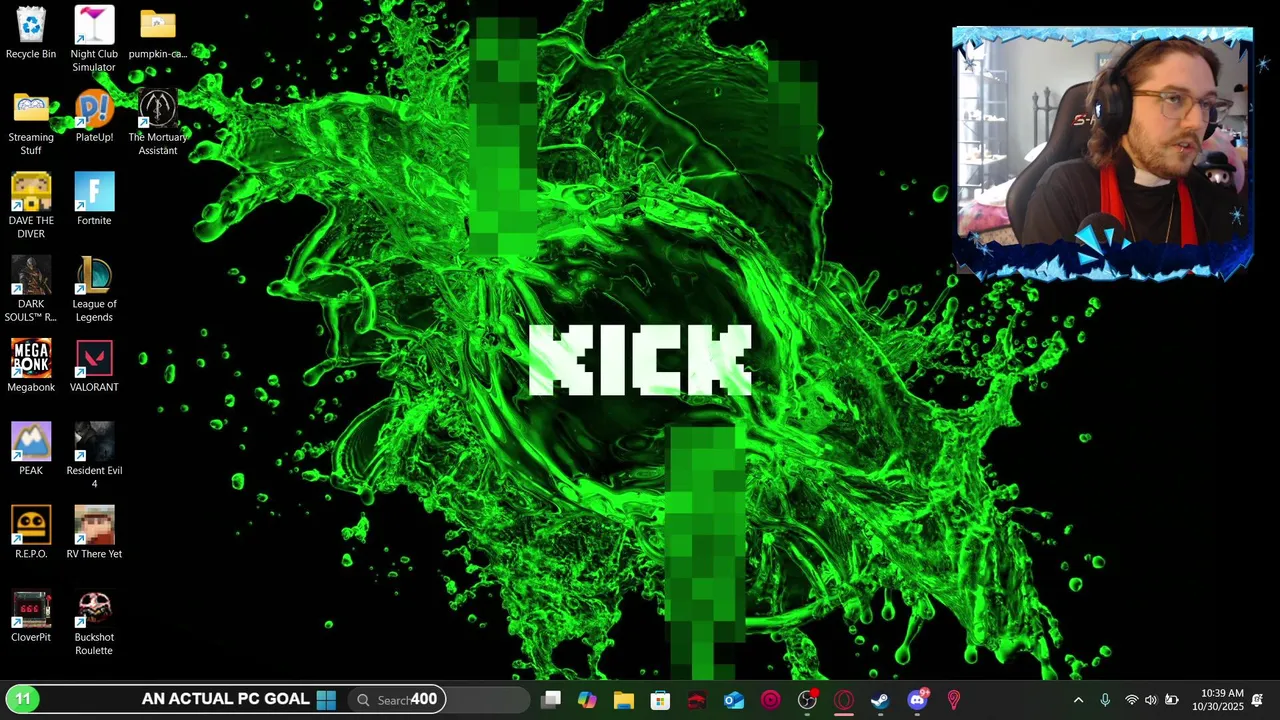Open the clock showing 10:39 AM

(1218, 700)
